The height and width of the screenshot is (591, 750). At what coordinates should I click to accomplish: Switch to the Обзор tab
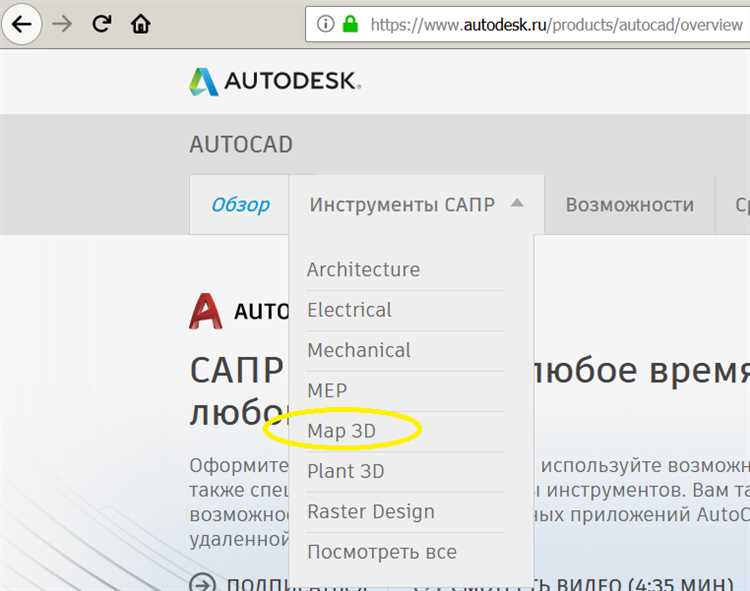(x=240, y=205)
